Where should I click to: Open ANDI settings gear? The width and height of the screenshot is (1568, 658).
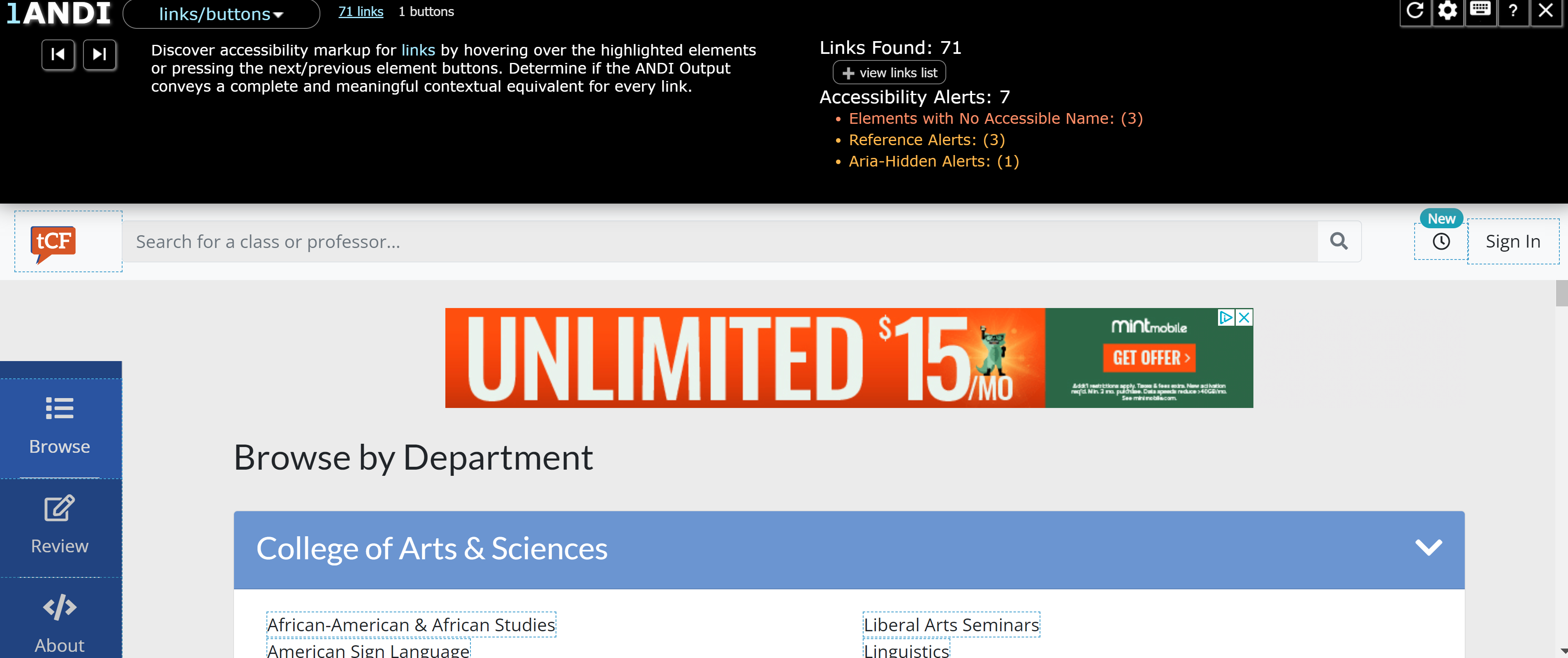click(1448, 10)
